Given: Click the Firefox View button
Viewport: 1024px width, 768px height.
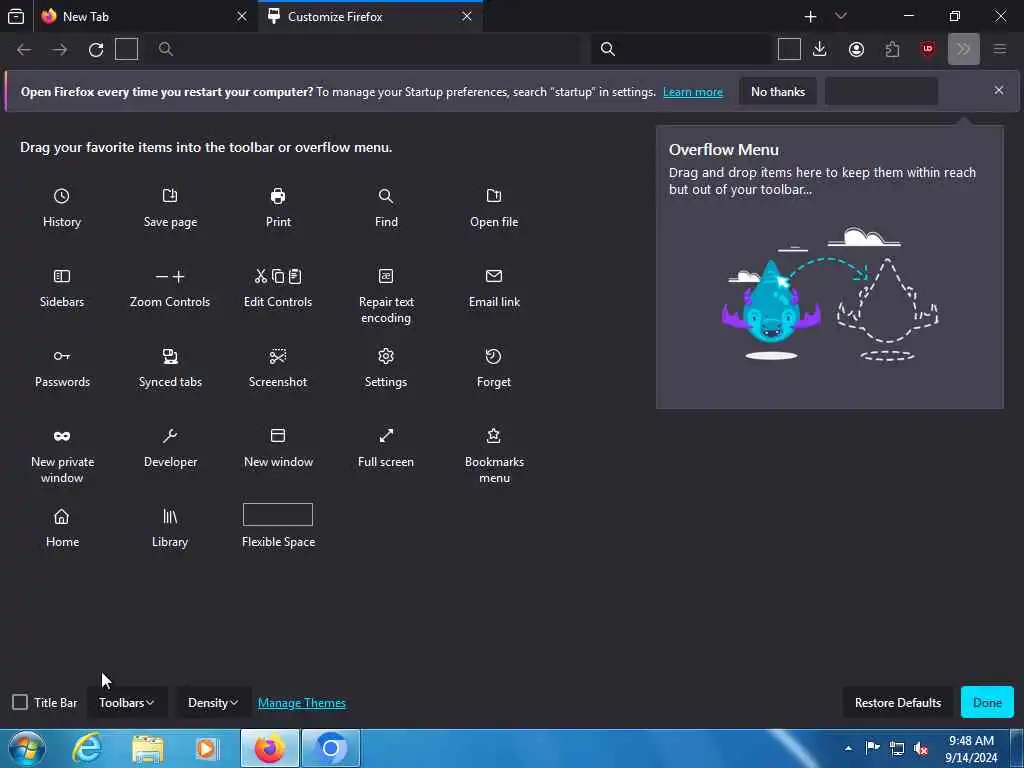Looking at the screenshot, I should [16, 16].
